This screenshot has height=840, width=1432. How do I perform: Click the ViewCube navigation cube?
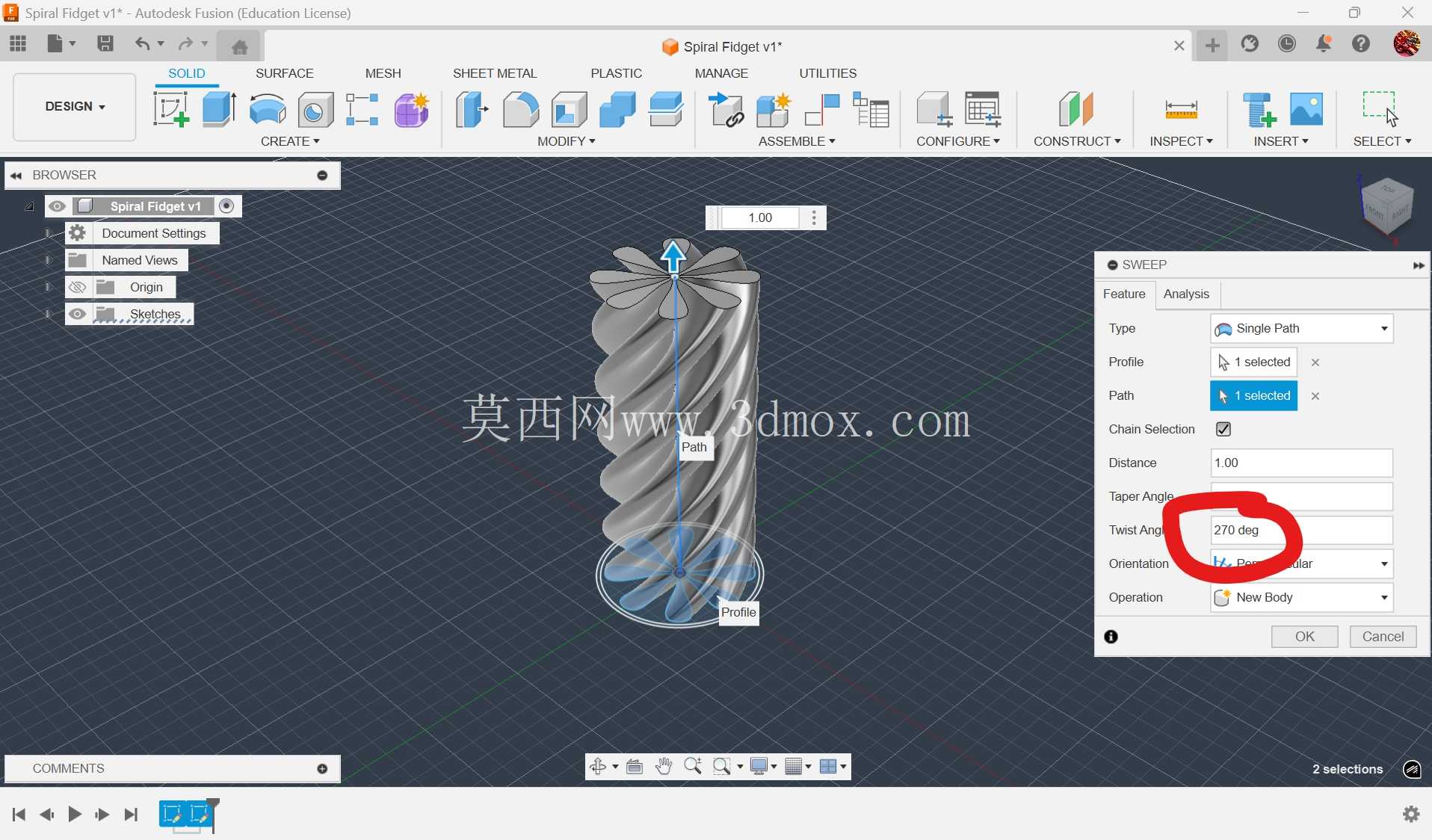[x=1386, y=207]
